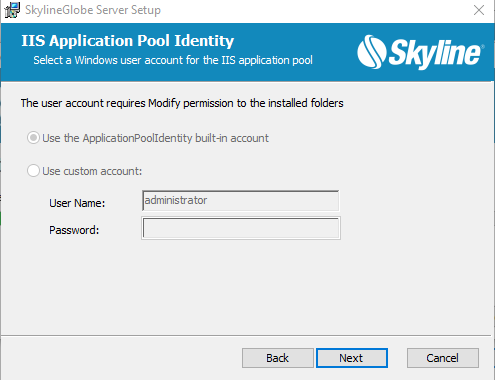
Task: Focus the Password input field
Action: (x=241, y=228)
